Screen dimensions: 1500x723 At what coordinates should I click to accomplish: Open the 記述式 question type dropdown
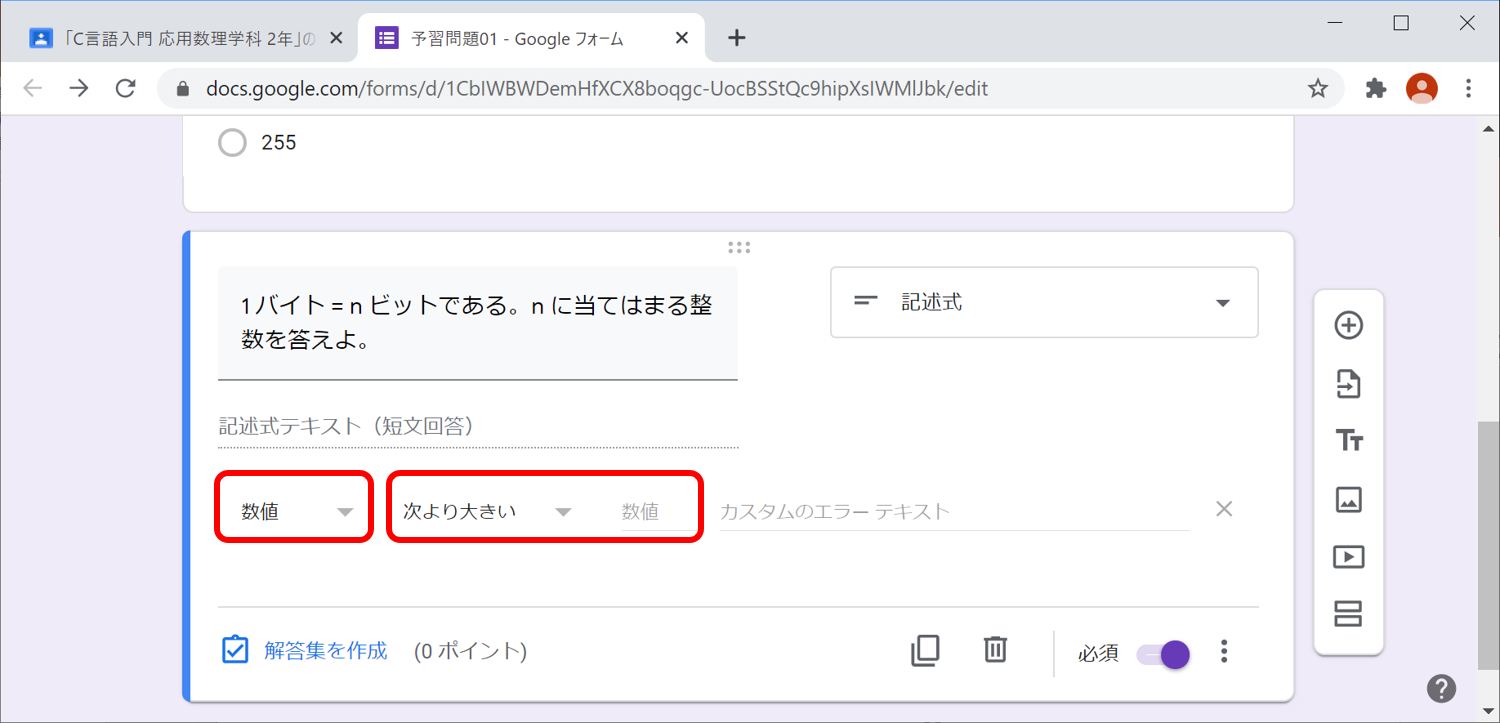click(1044, 302)
